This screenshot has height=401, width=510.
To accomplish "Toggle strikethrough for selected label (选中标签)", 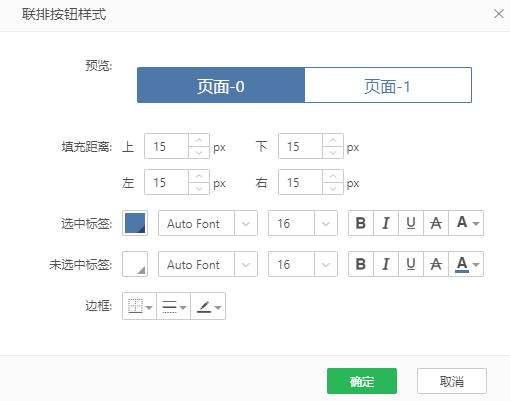I will coord(436,223).
